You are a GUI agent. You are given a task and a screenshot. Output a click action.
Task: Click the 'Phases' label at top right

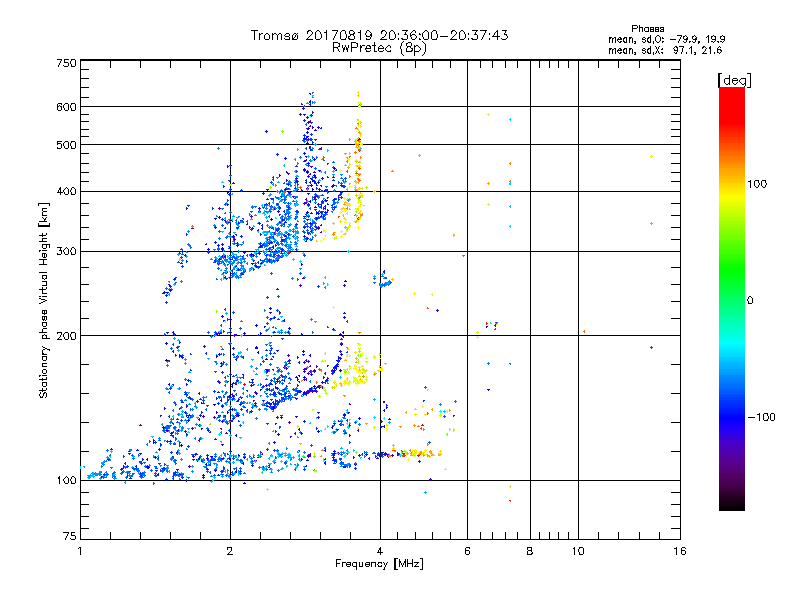point(647,29)
